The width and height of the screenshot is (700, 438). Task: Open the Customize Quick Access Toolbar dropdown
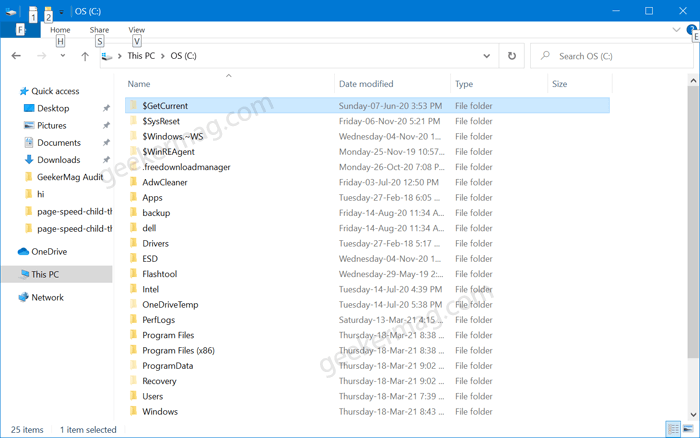[x=62, y=12]
